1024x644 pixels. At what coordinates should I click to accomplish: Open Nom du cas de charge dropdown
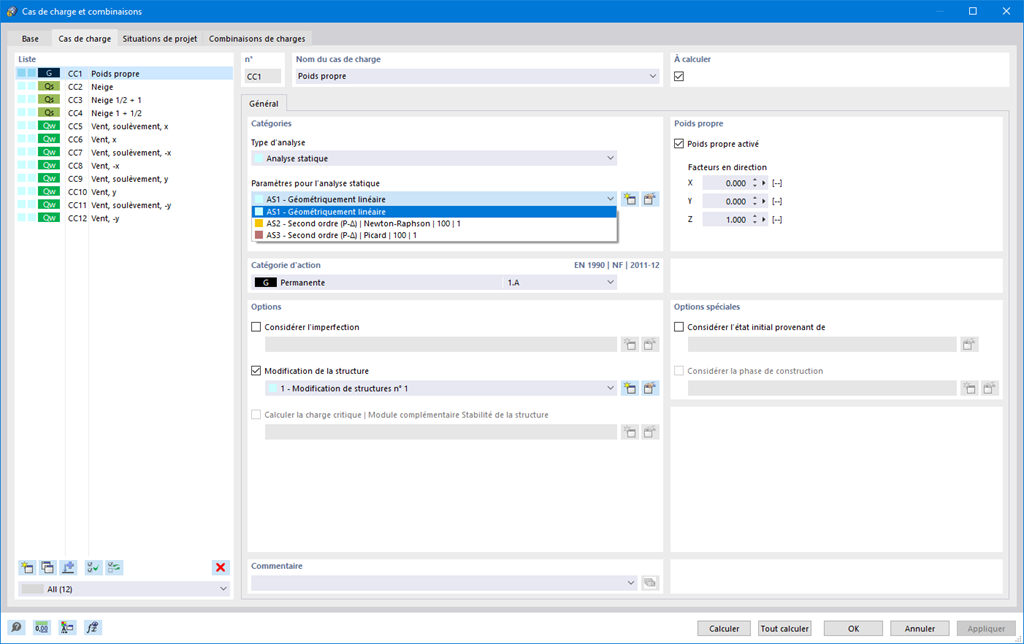652,76
